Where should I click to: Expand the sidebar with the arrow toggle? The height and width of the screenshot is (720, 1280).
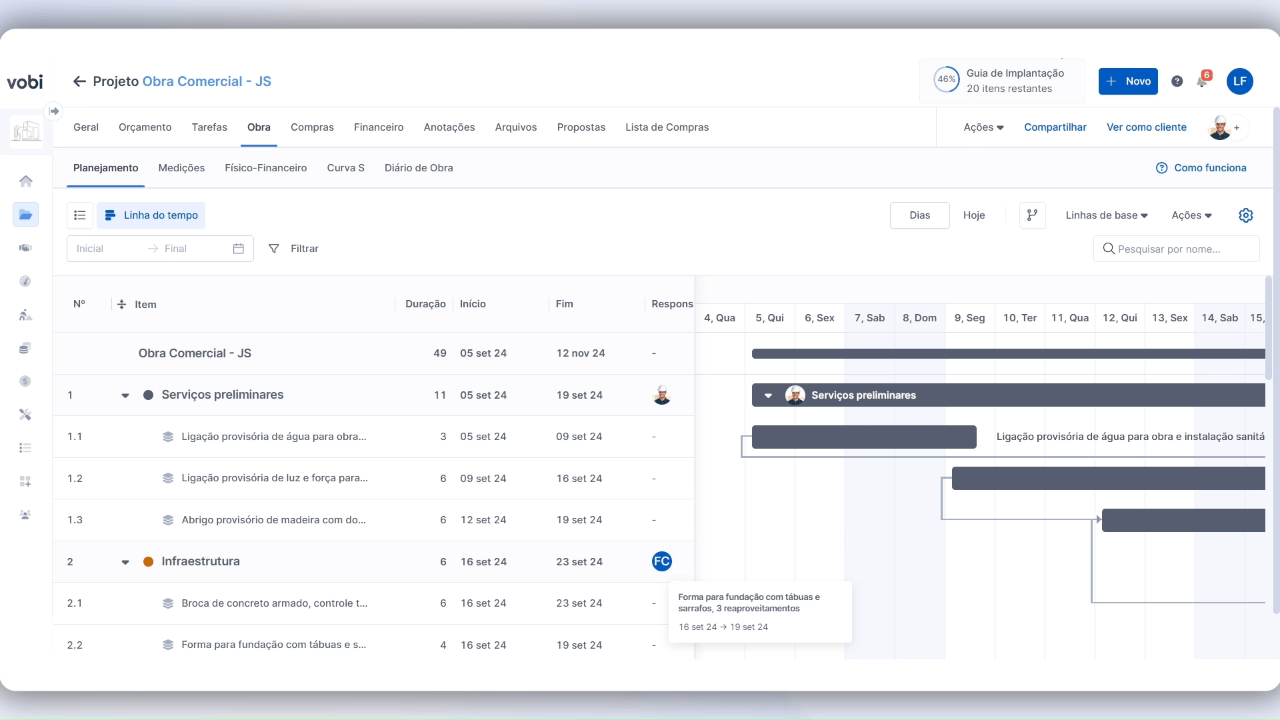tap(54, 111)
